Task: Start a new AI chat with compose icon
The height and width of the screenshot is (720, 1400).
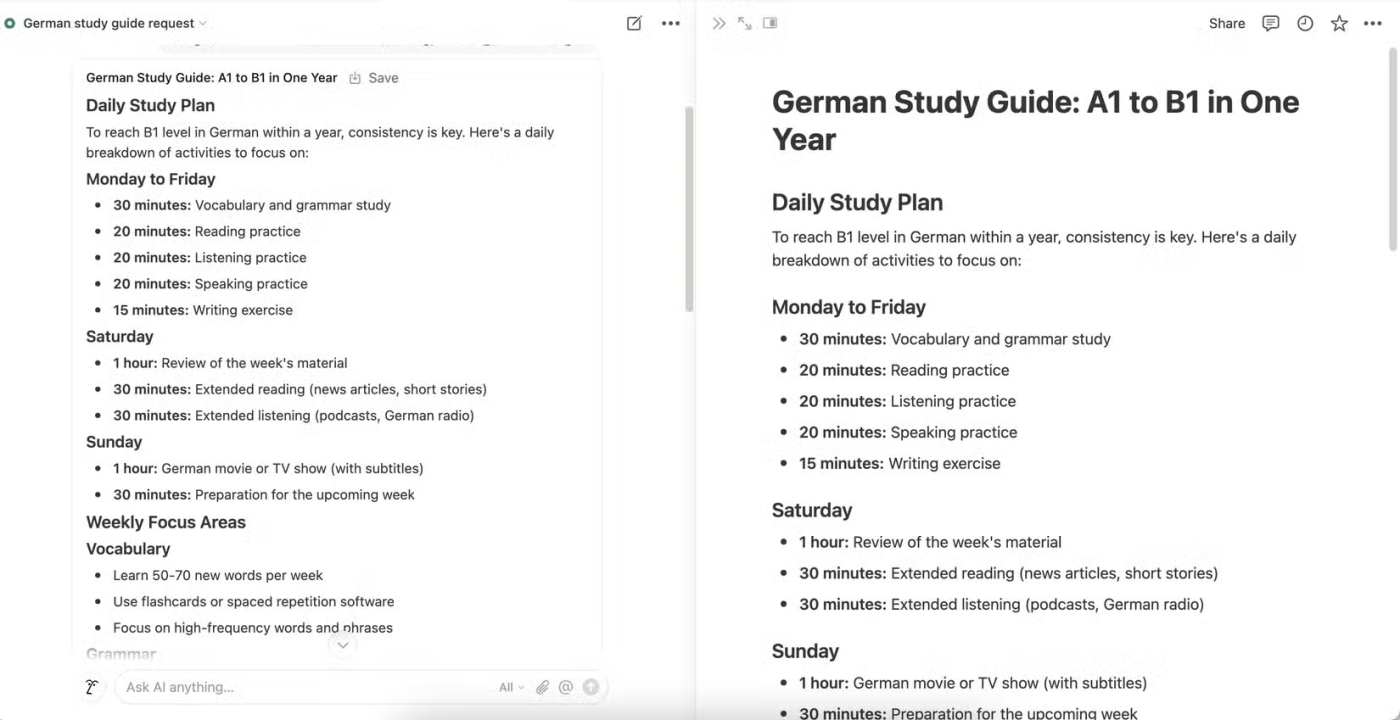Action: click(634, 23)
